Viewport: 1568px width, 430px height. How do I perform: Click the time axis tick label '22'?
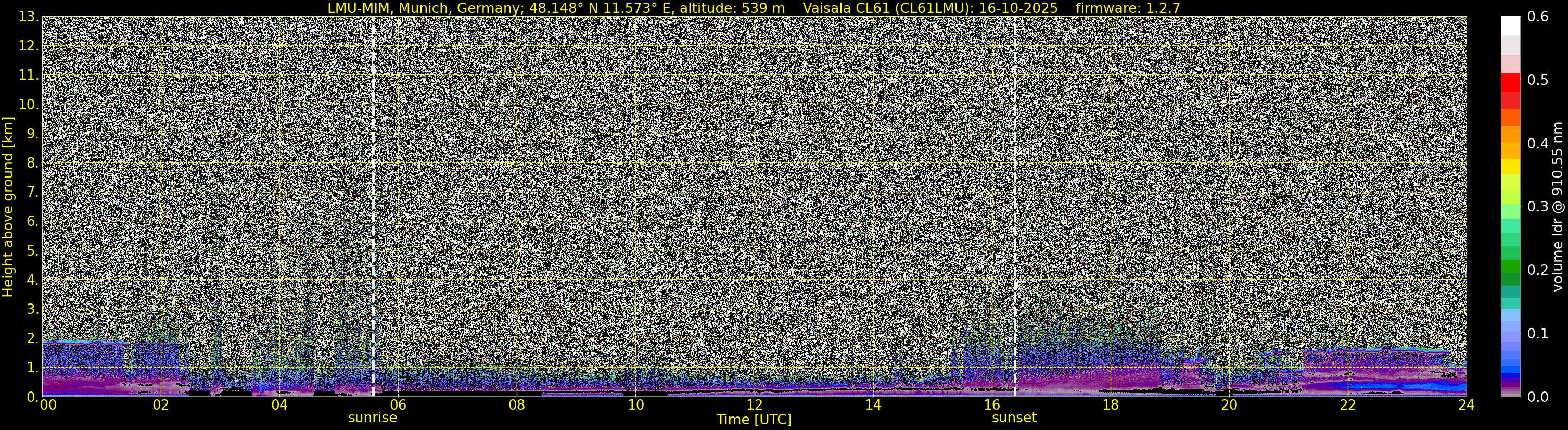1348,405
